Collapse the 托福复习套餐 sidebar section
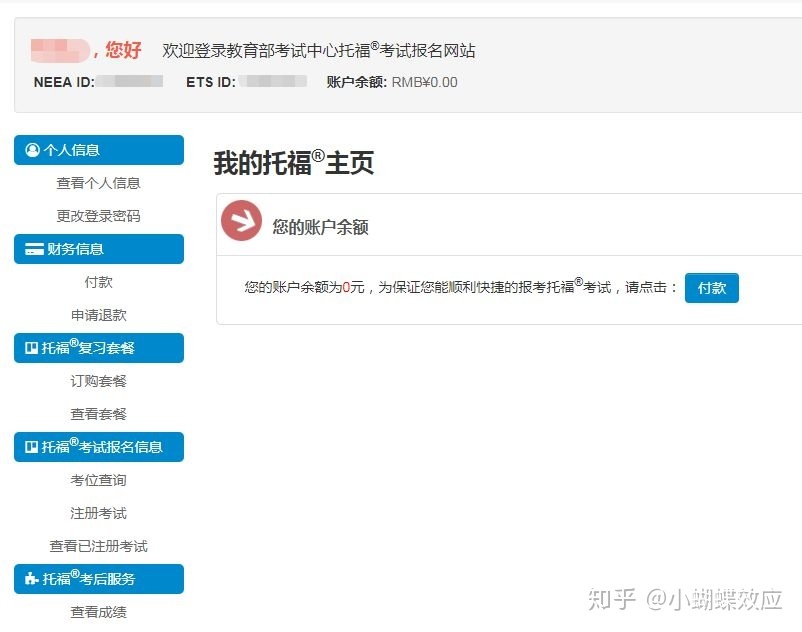This screenshot has width=802, height=632. (98, 348)
